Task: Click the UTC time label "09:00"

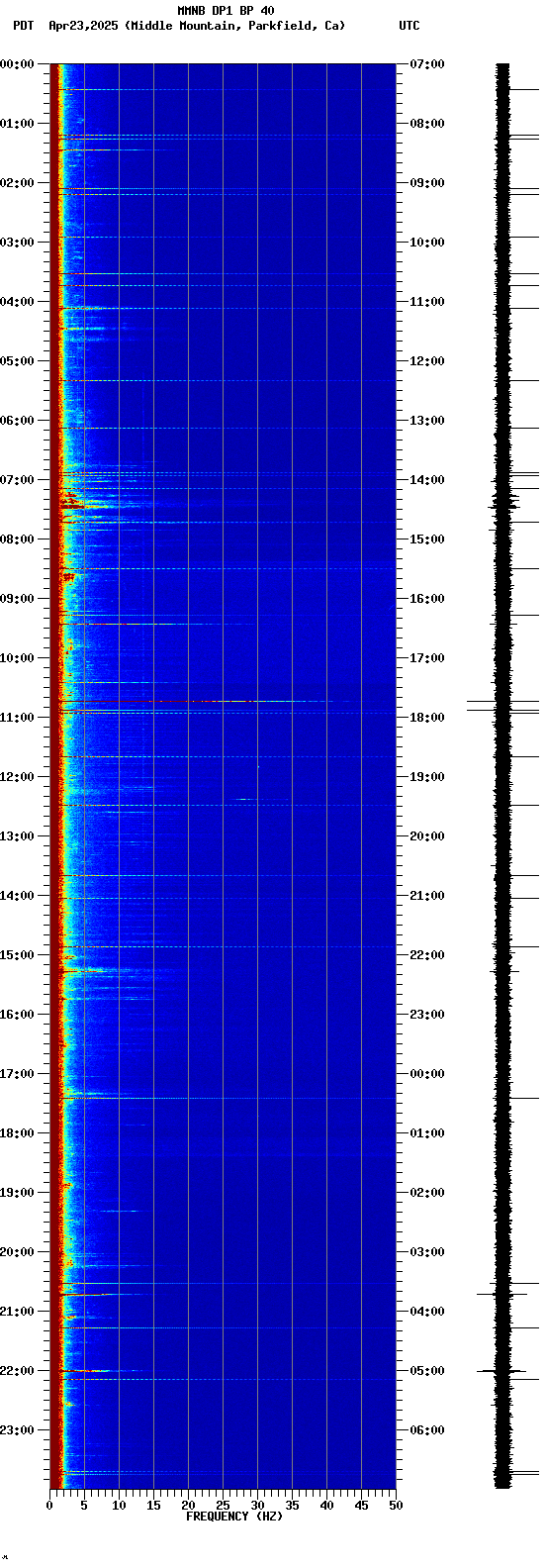Action: [x=427, y=183]
